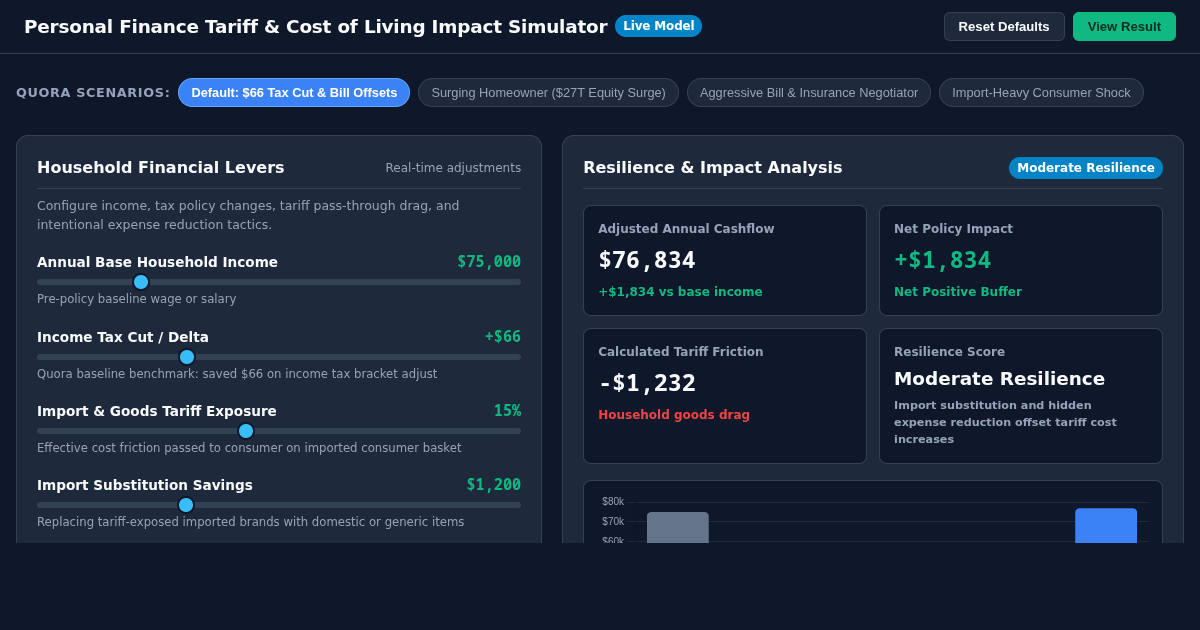Click the $76,834 adjusted cashflow figure
The width and height of the screenshot is (1200, 630).
pos(647,260)
